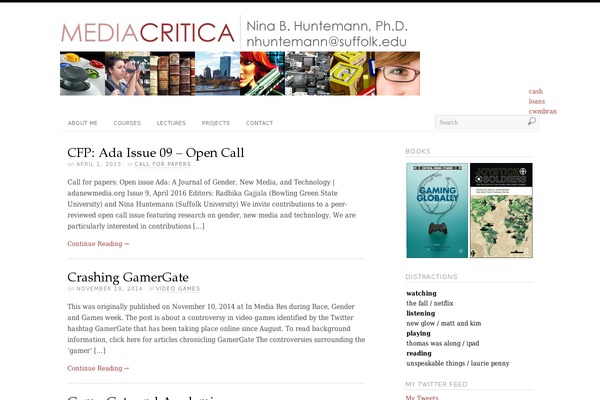600x400 pixels.
Task: Open the CONTACT page
Action: click(x=259, y=123)
